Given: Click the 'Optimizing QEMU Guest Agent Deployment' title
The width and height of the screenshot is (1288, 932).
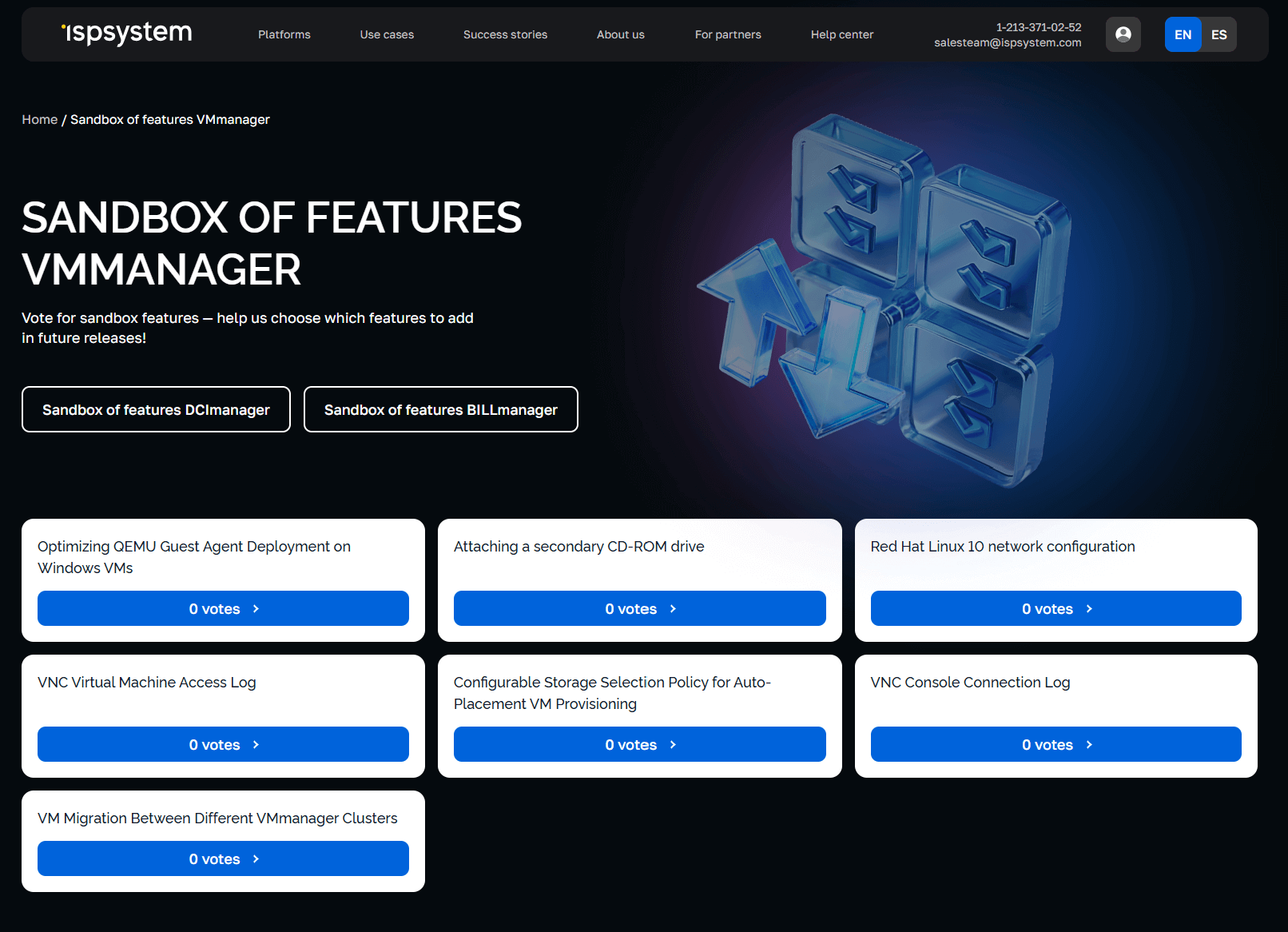Looking at the screenshot, I should point(194,557).
